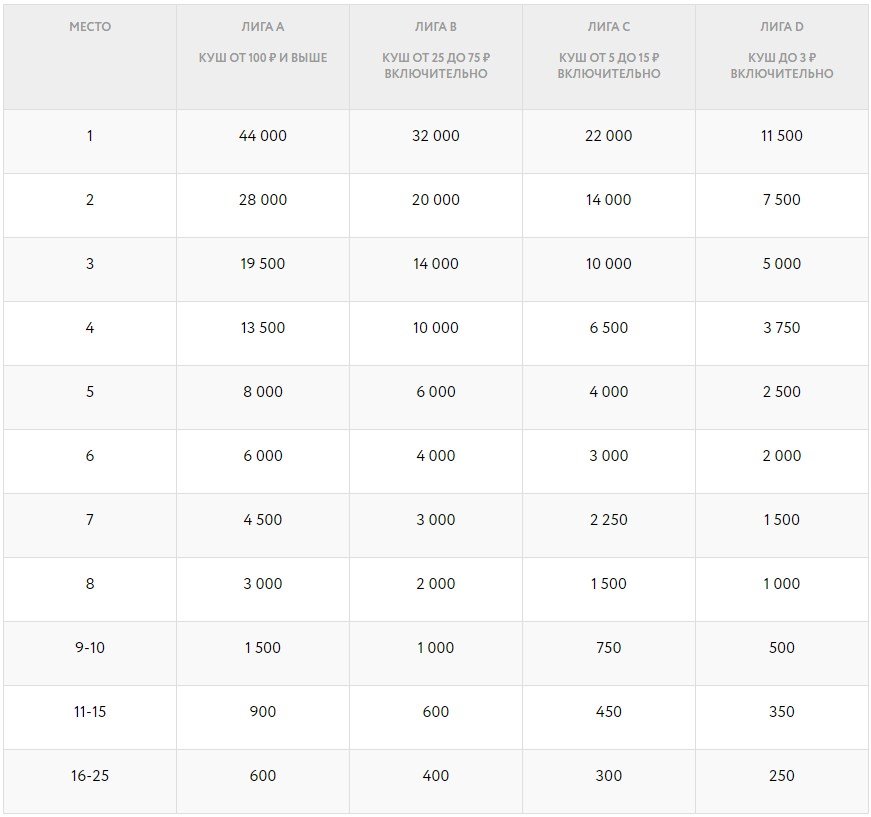Select the 32 000 prize in Лига B
871x817 pixels.
(x=436, y=136)
